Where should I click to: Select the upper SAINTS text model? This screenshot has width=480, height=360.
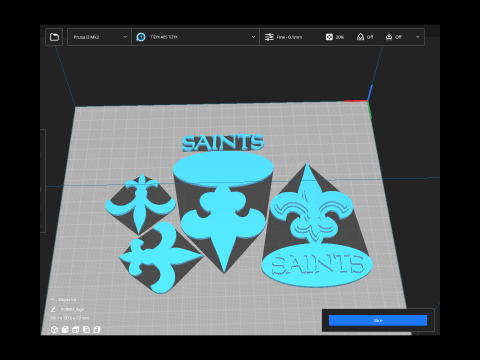[x=223, y=143]
